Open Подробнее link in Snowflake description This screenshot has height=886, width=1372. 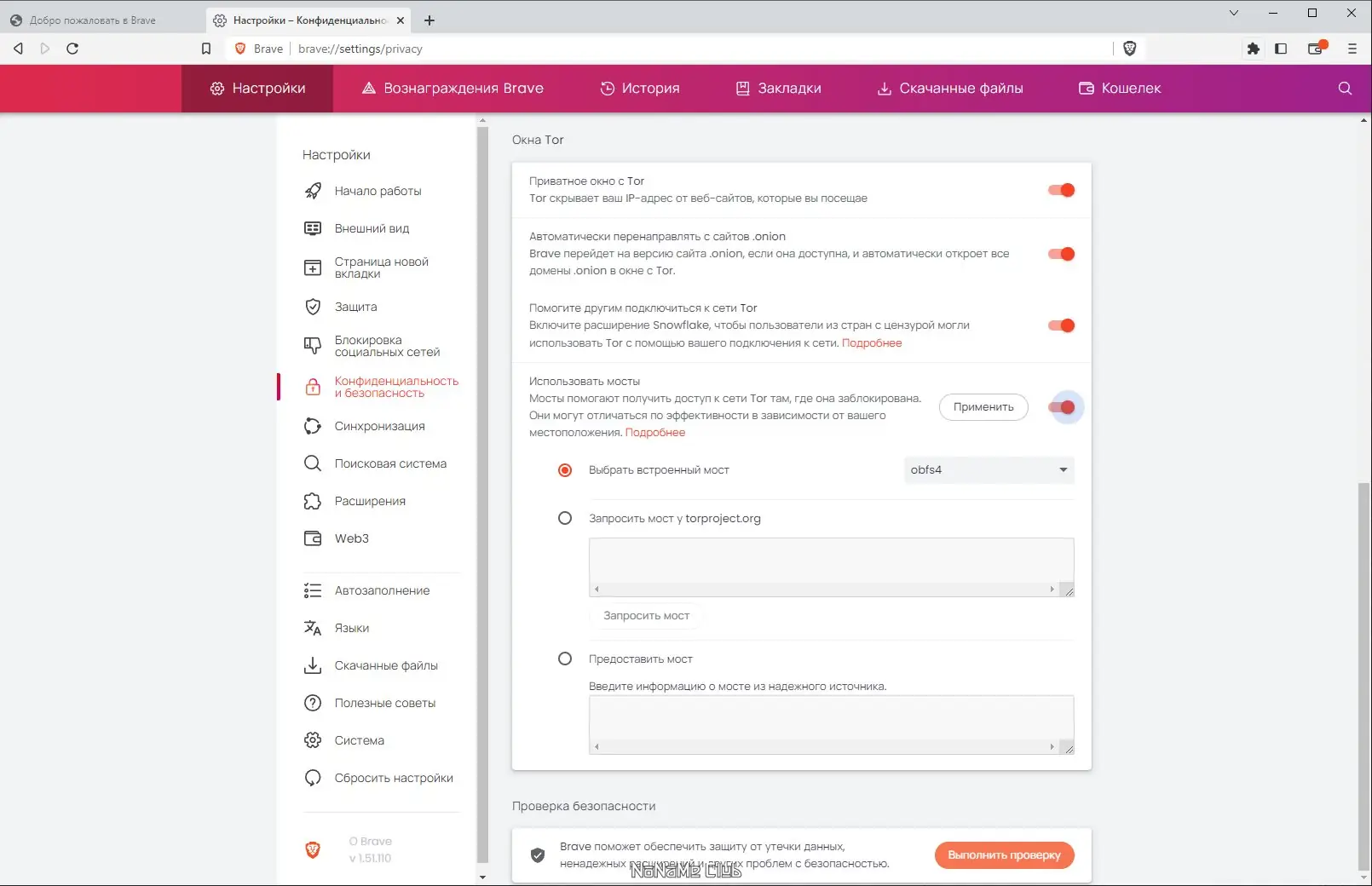872,343
